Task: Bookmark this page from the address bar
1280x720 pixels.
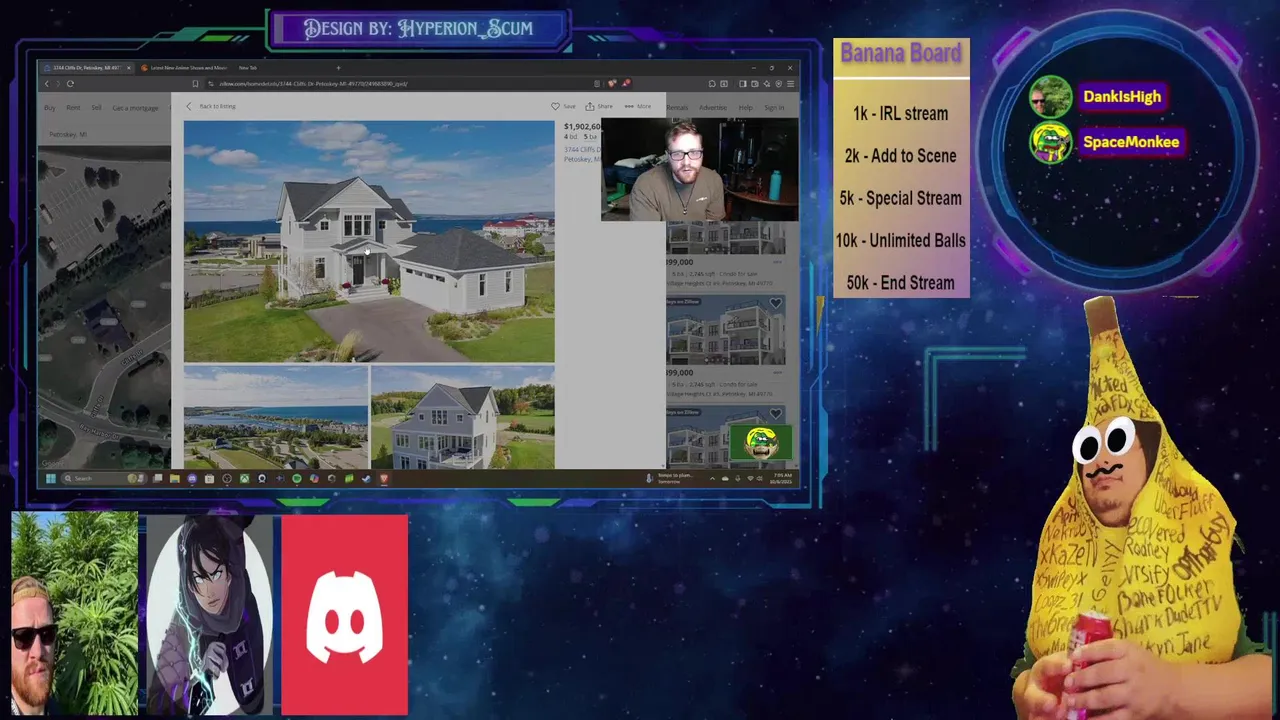Action: [x=195, y=84]
